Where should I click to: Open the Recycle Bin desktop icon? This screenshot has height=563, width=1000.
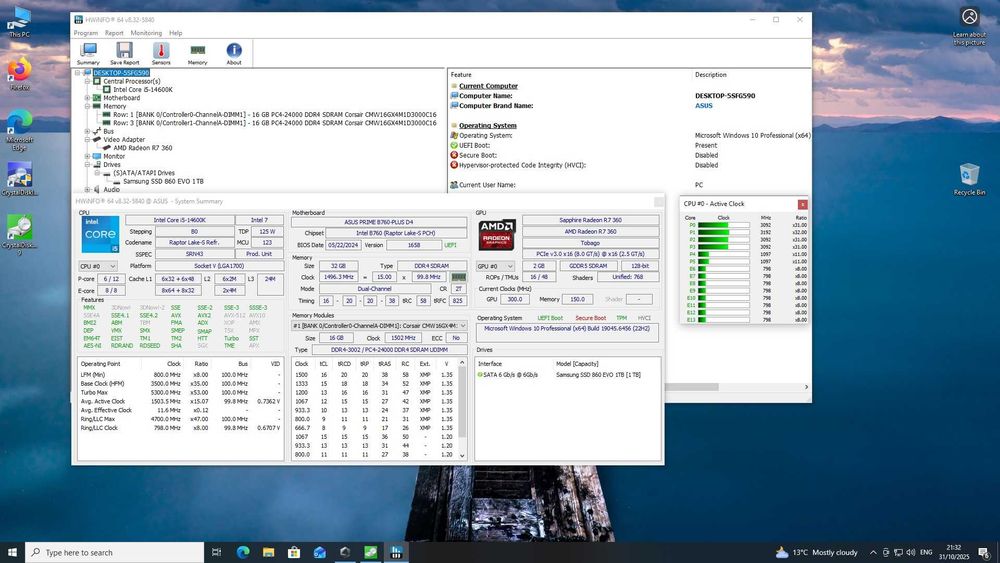(969, 179)
